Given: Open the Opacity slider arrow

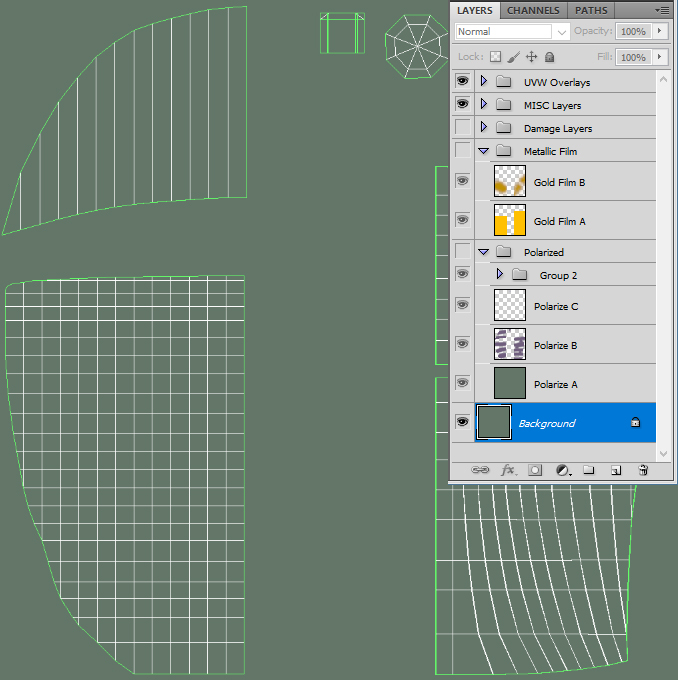Looking at the screenshot, I should coord(660,31).
